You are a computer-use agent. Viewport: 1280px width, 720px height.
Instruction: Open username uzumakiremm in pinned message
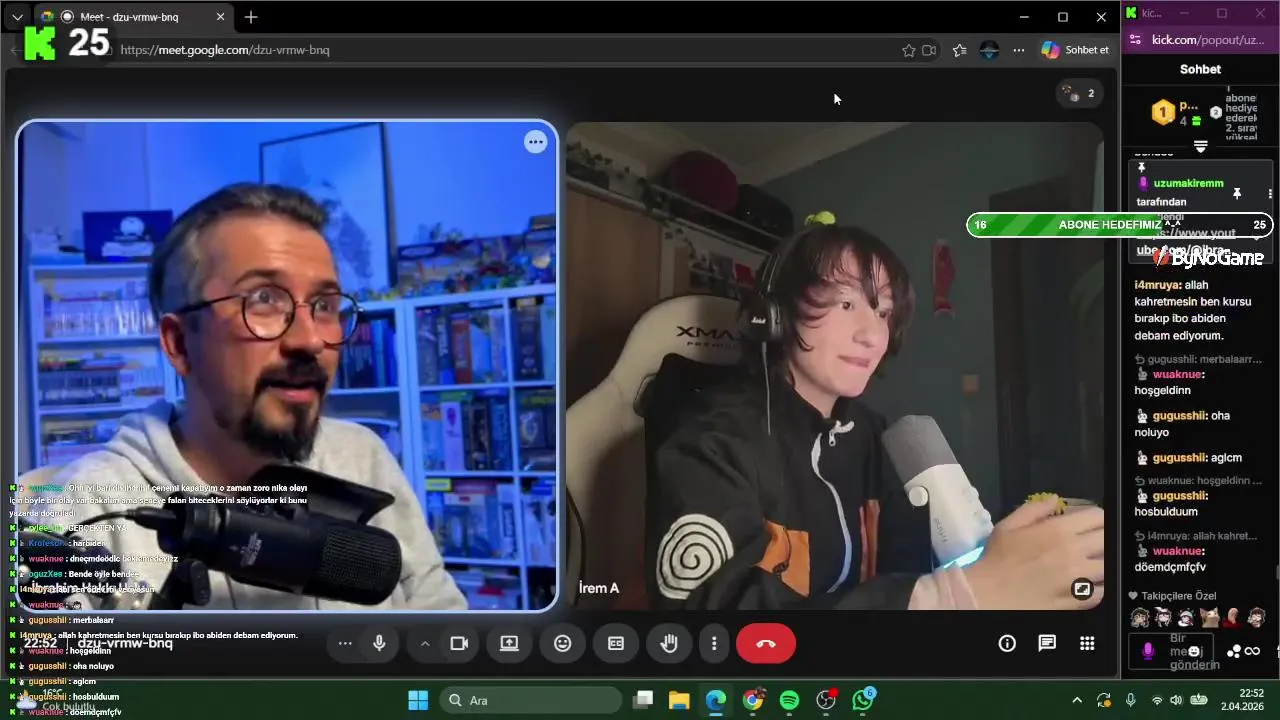[1188, 183]
